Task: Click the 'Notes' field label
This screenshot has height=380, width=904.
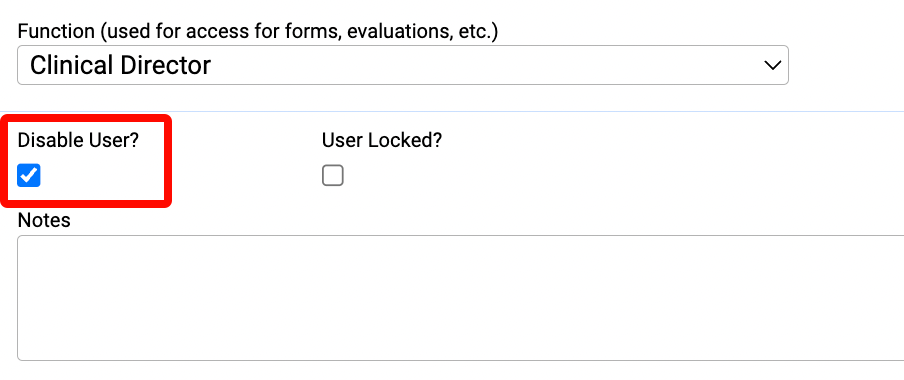Action: click(x=44, y=220)
